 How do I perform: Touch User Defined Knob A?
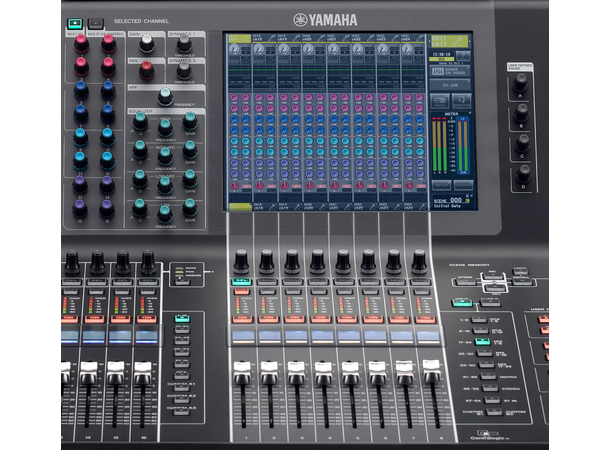point(520,84)
